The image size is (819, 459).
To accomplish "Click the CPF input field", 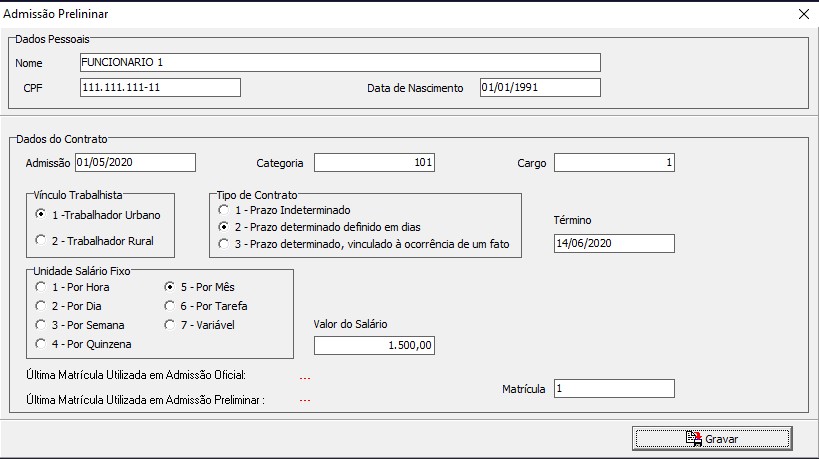I will [x=160, y=87].
